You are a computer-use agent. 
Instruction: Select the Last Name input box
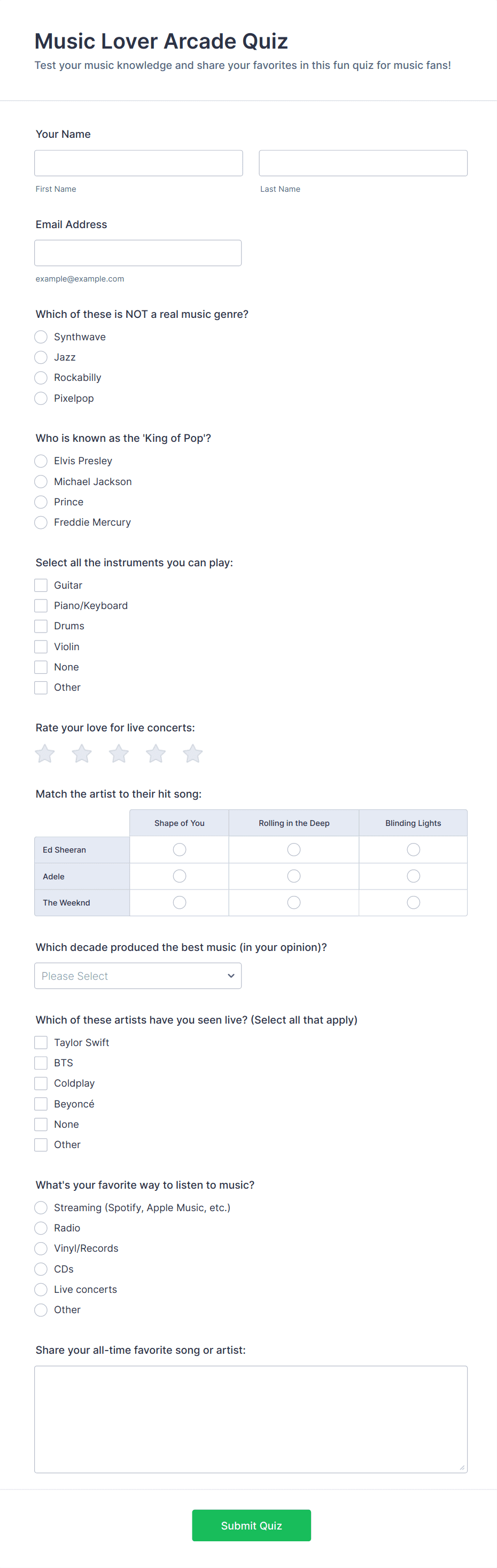(363, 163)
